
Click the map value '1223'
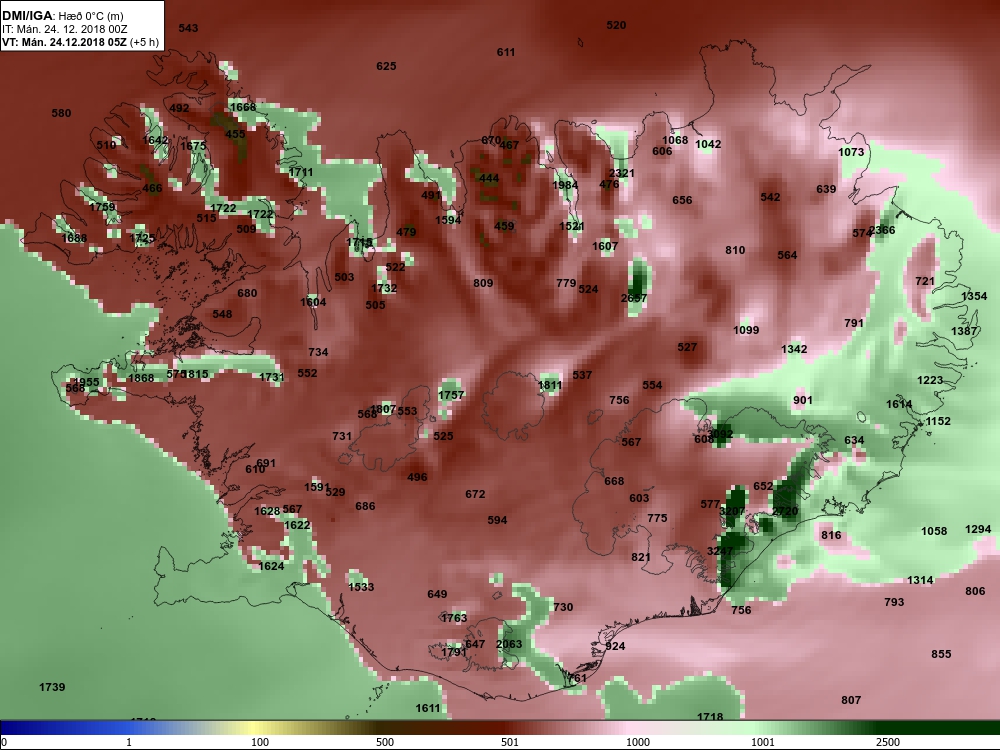[930, 381]
